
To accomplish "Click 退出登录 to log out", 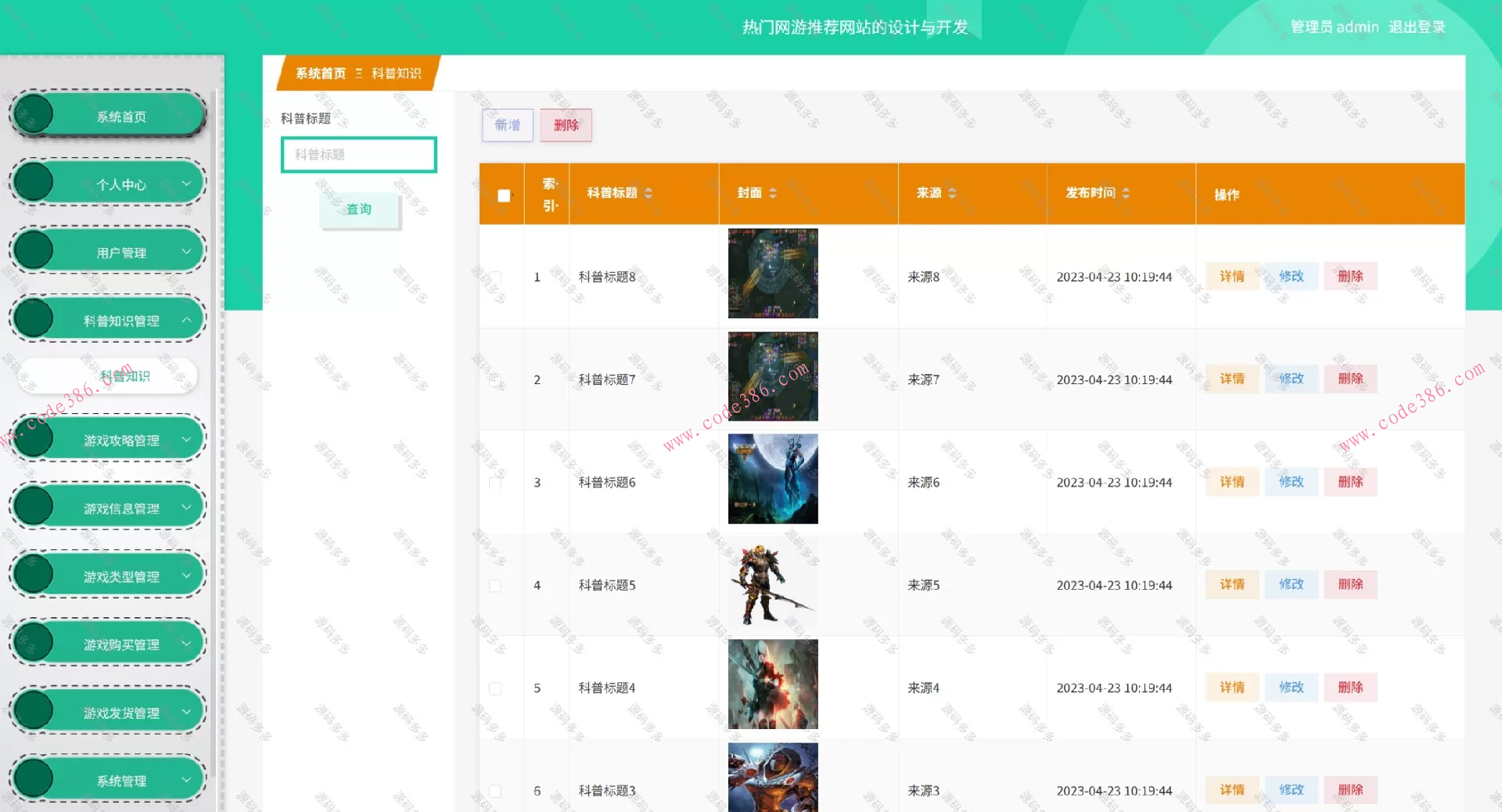I will (x=1417, y=27).
